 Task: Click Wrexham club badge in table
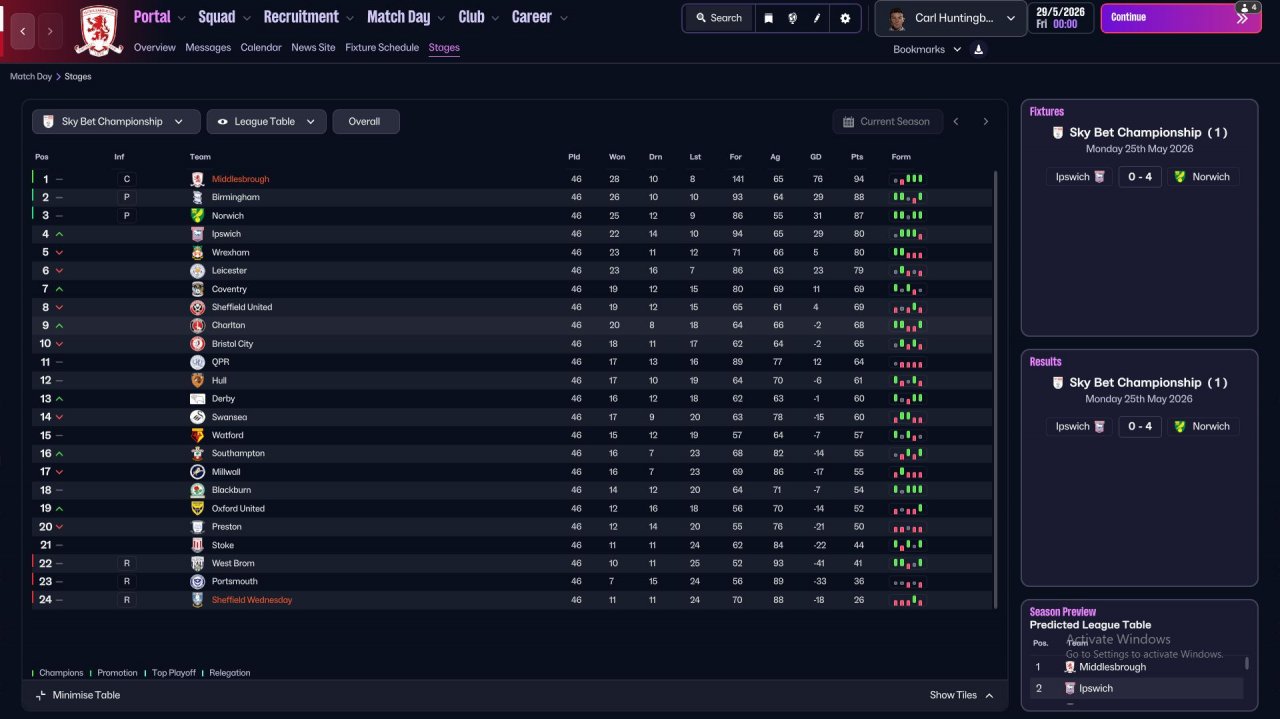[198, 252]
